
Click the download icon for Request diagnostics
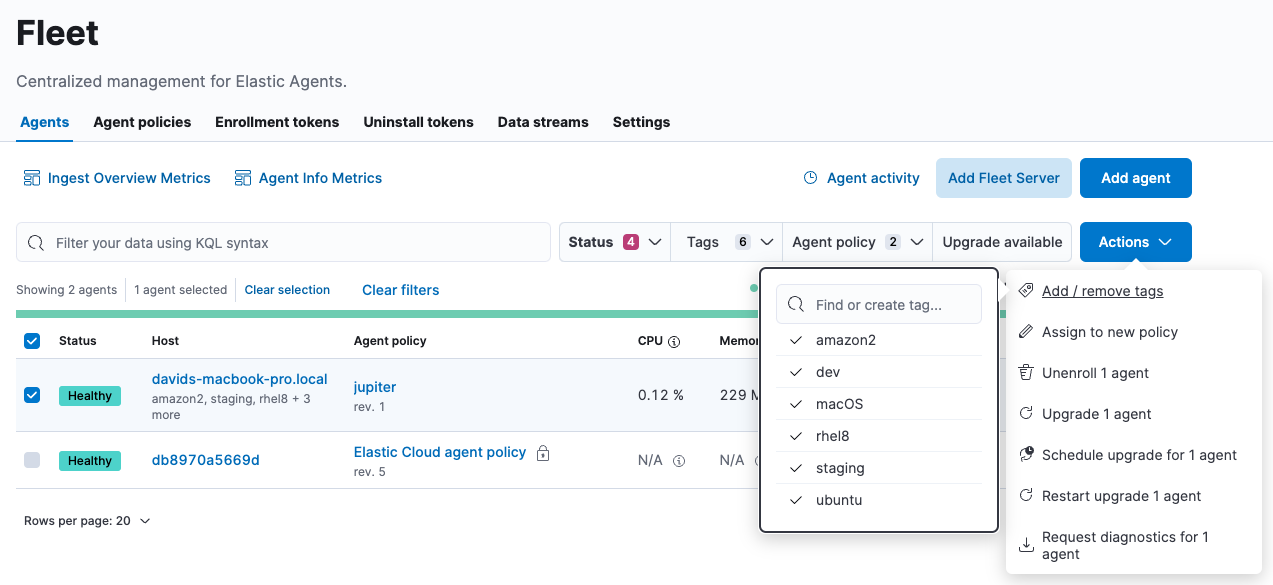click(x=1025, y=545)
